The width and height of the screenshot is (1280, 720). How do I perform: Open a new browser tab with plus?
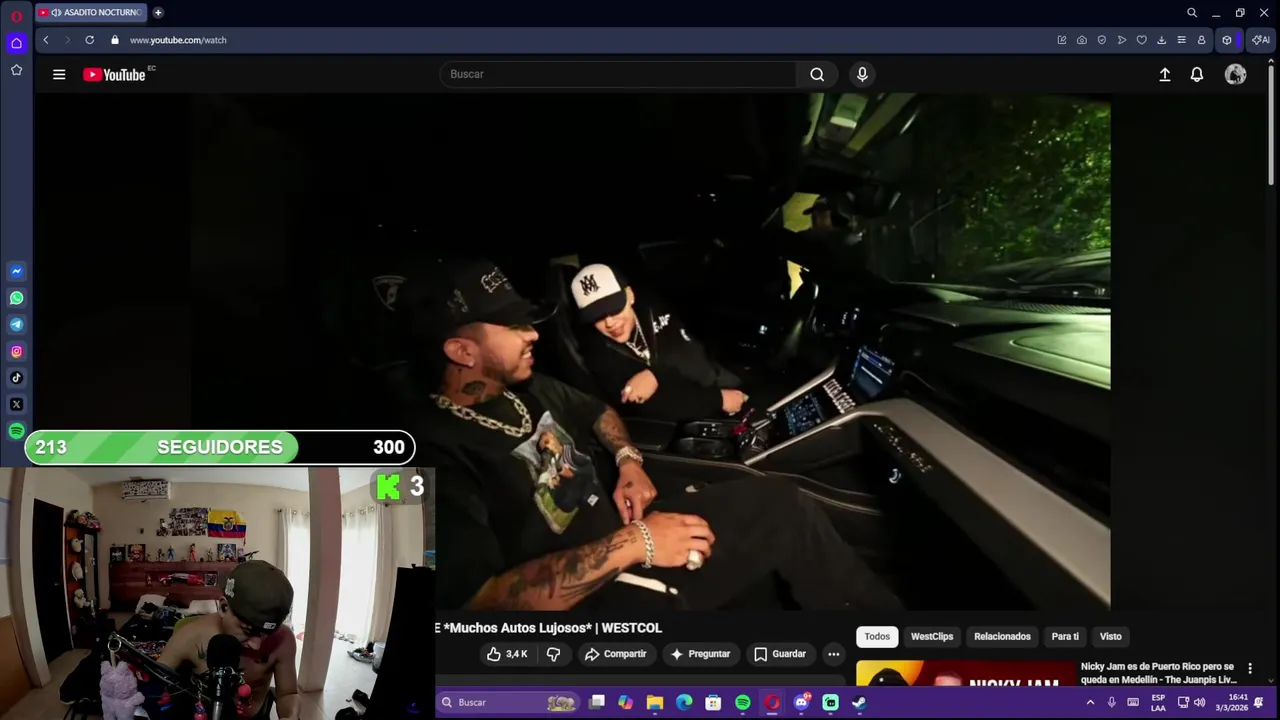tap(158, 13)
